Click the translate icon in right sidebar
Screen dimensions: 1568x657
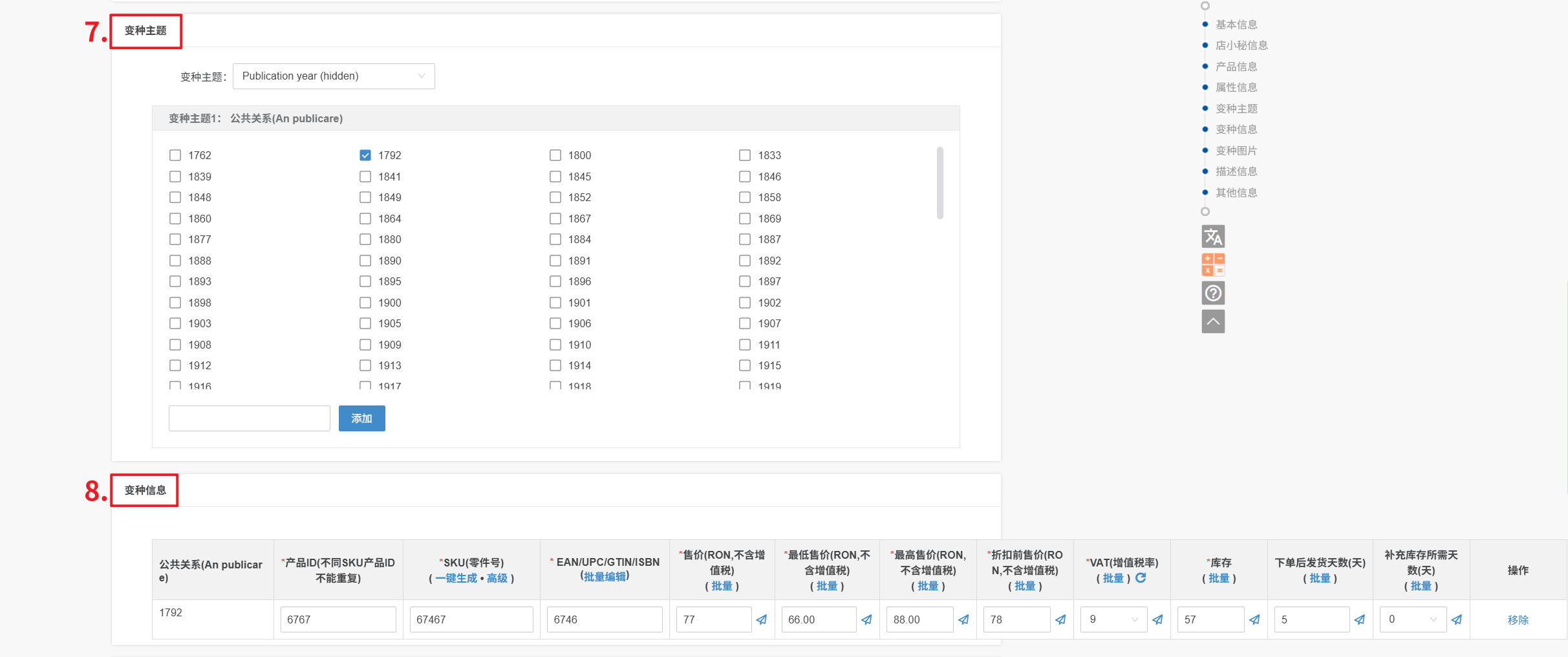(1213, 237)
